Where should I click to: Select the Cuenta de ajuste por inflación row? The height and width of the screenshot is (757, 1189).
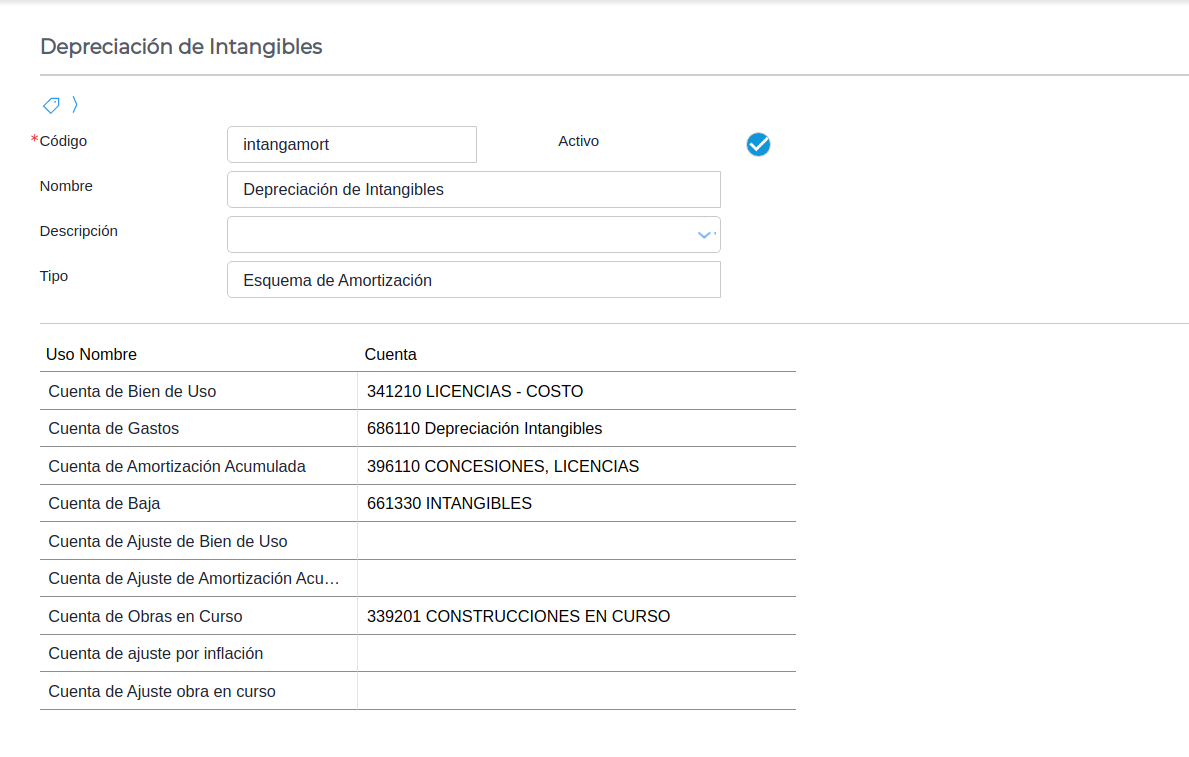[156, 653]
